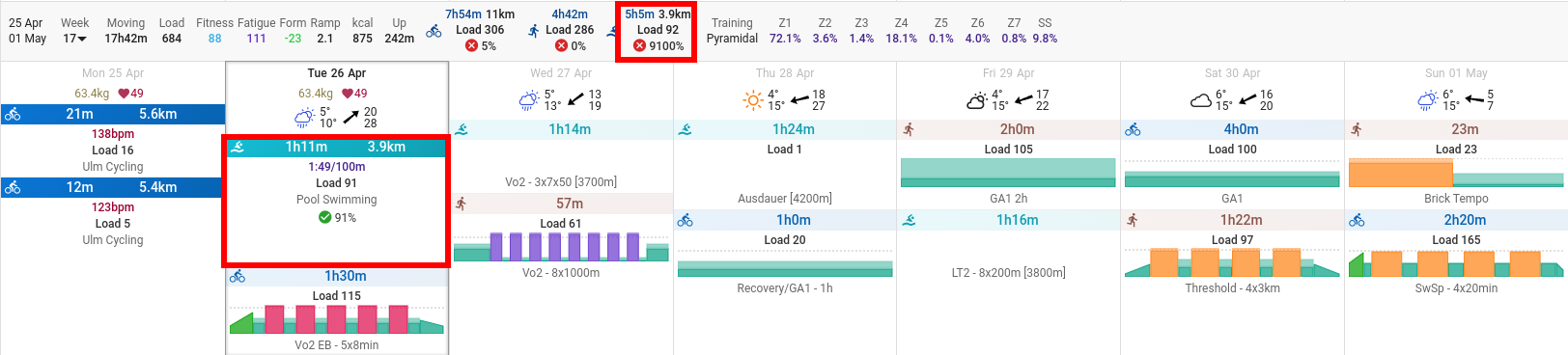Click the cycling icon beside 7h54m summary
1568x355 pixels.
pyautogui.click(x=434, y=31)
